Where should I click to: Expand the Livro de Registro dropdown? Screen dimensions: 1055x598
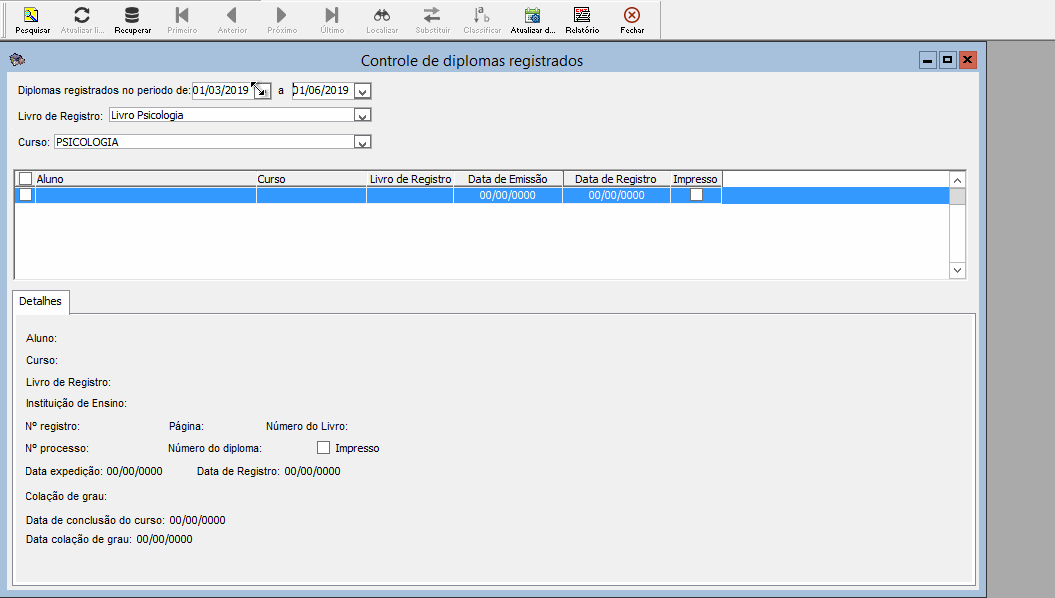pos(363,116)
